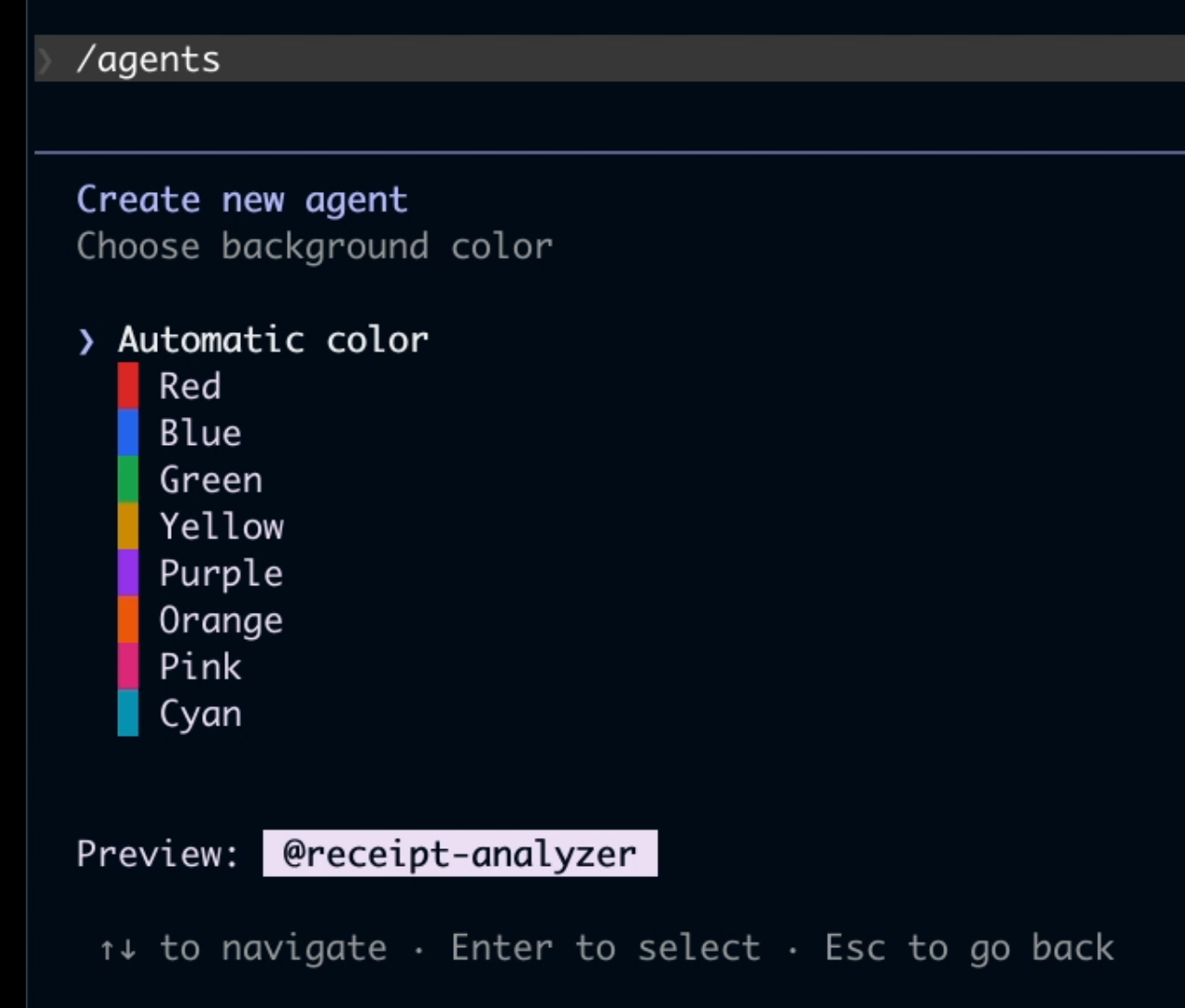
Task: Select the Cyan color label
Action: tap(200, 714)
